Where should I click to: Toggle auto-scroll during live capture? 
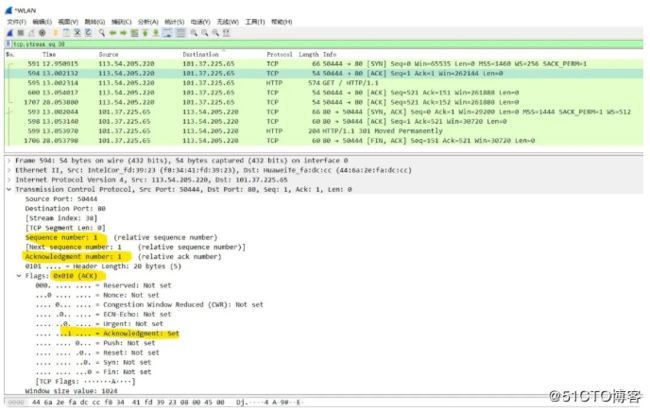pos(167,33)
